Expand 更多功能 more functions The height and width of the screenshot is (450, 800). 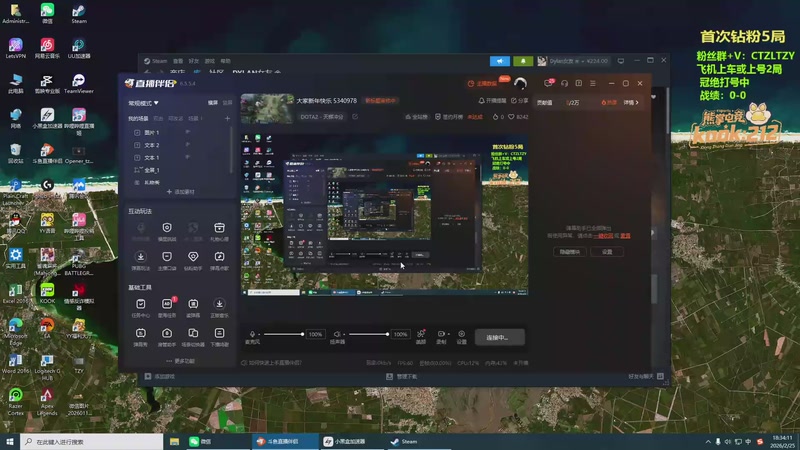(x=181, y=361)
